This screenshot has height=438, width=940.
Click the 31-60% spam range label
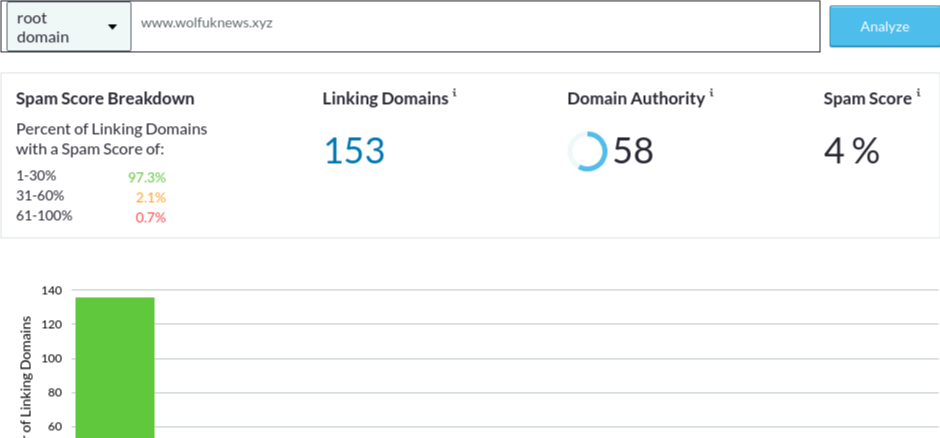40,196
